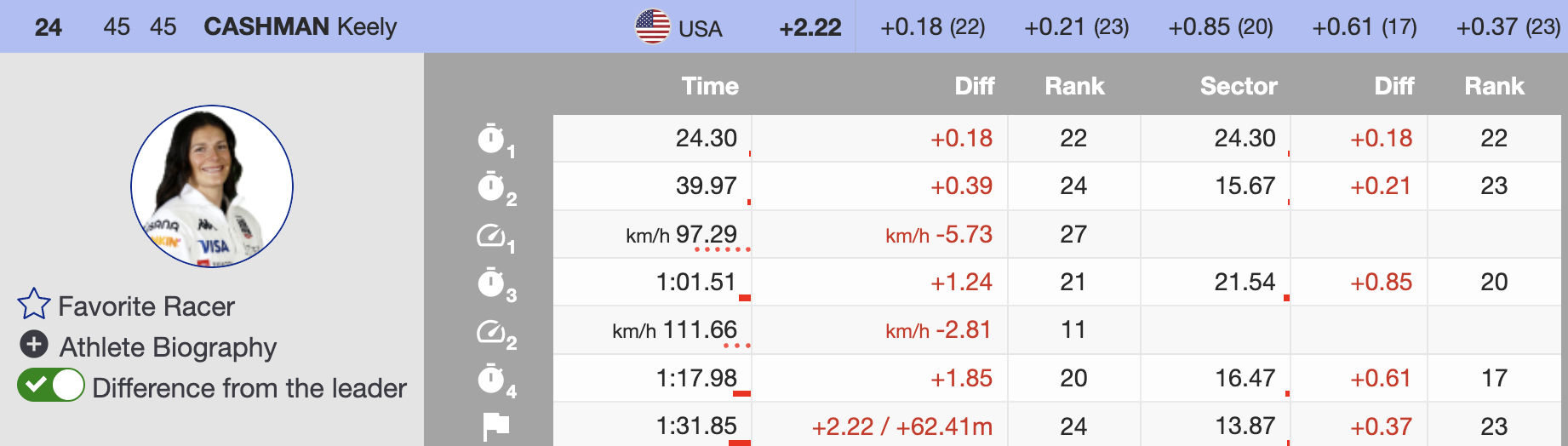1568x446 pixels.
Task: Select the Time column header
Action: coord(710,86)
